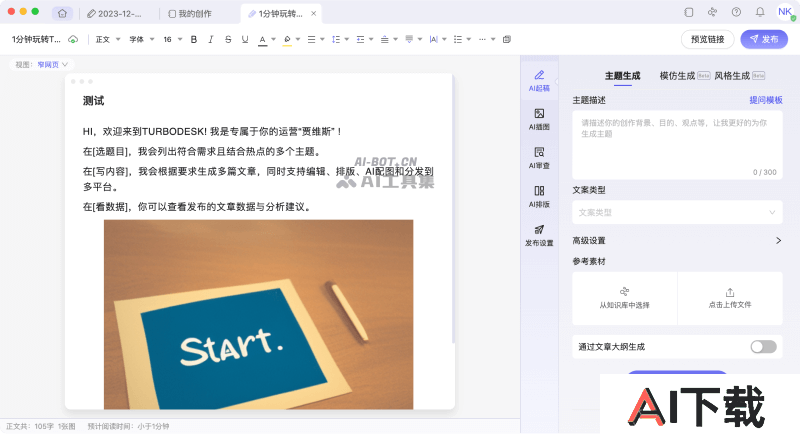Open the NK user avatar menu
Image resolution: width=800 pixels, height=434 pixels.
coord(785,12)
